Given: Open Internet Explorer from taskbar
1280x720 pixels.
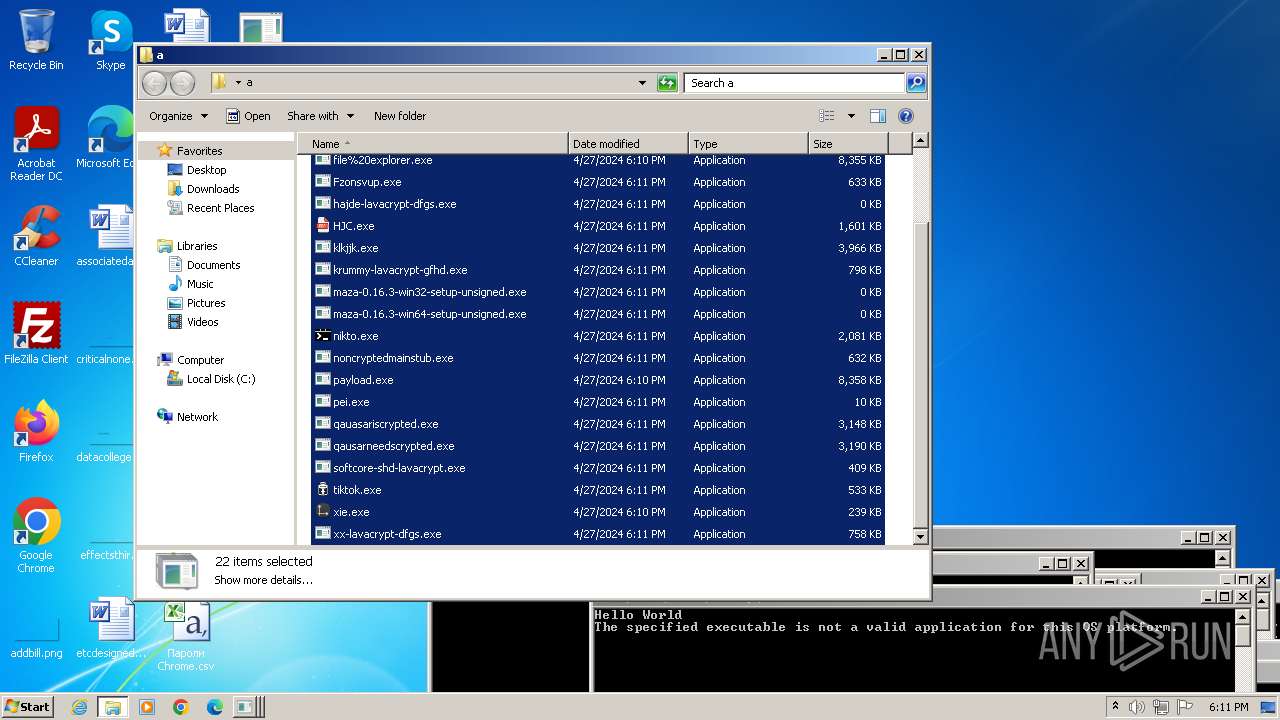Looking at the screenshot, I should tap(80, 707).
